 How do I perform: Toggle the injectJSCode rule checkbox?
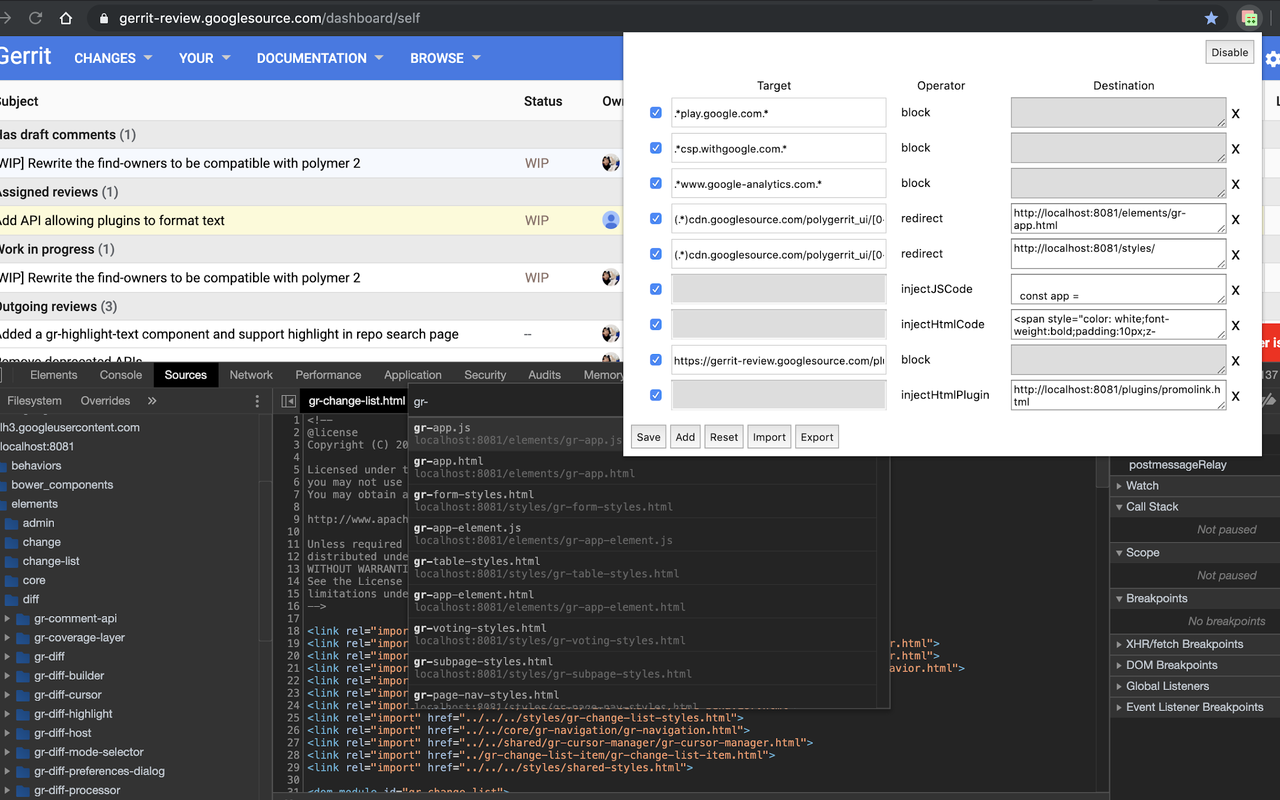tap(656, 289)
